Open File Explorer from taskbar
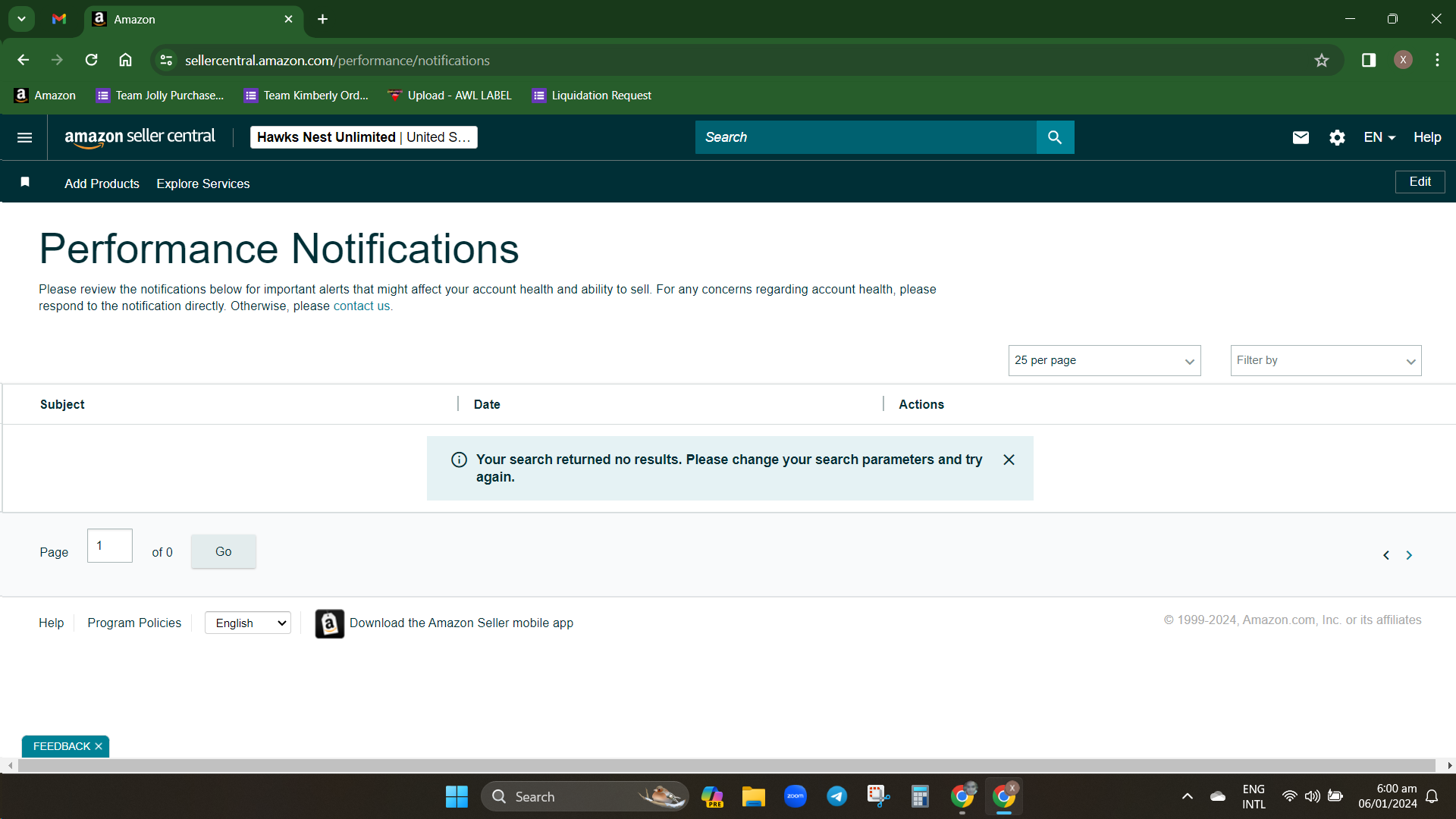Image resolution: width=1456 pixels, height=819 pixels. coord(753,796)
